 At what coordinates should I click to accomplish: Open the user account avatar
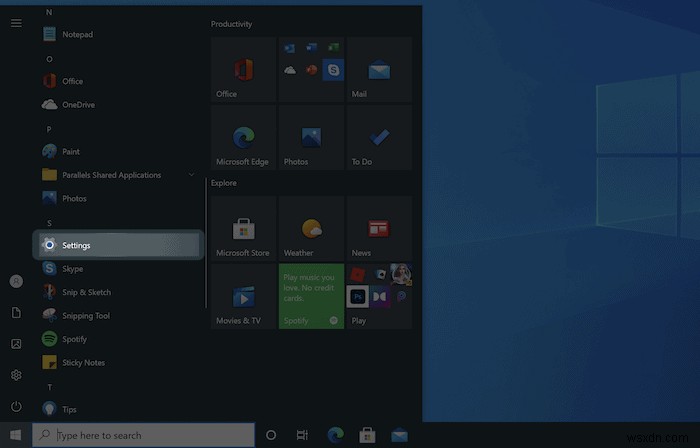tap(16, 282)
